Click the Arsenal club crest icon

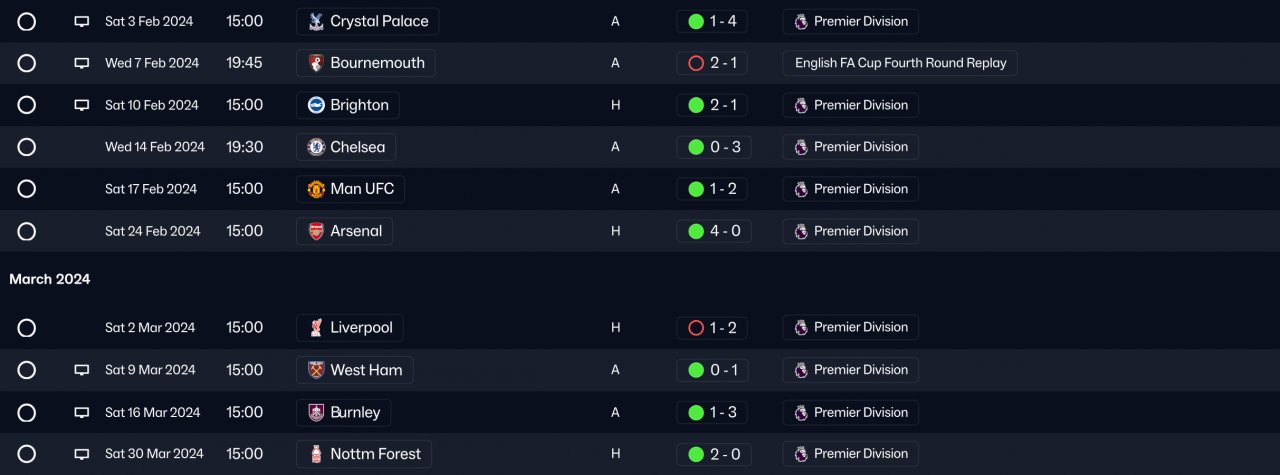coord(316,231)
